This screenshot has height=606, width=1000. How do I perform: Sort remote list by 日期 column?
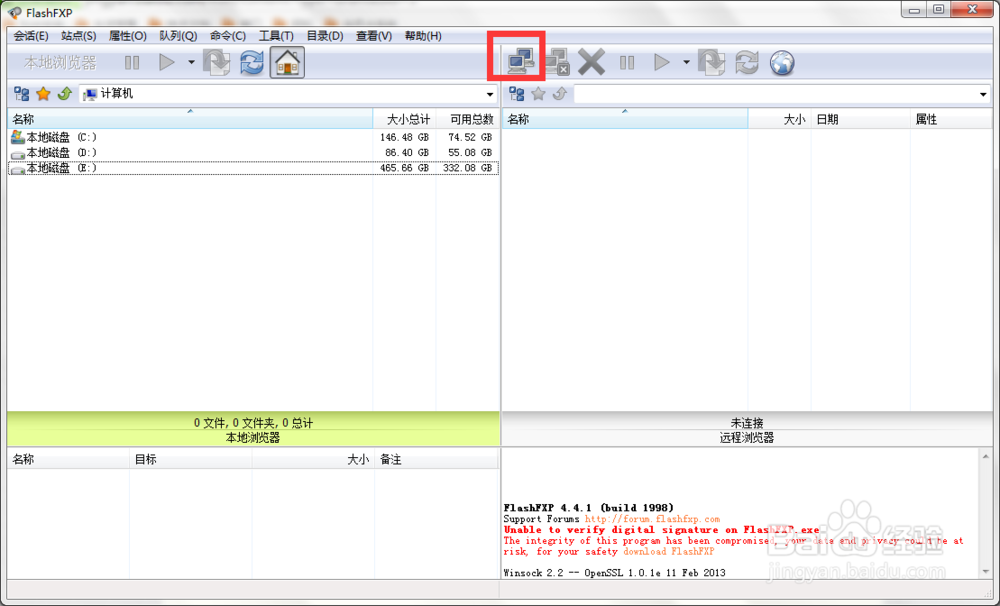[x=860, y=119]
